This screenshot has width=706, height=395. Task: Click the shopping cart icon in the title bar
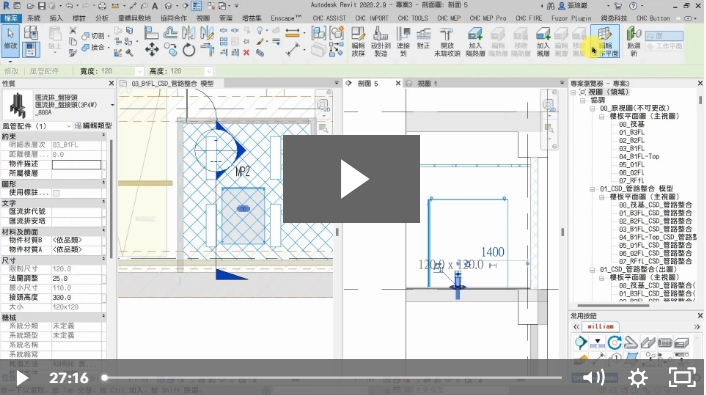tap(618, 6)
